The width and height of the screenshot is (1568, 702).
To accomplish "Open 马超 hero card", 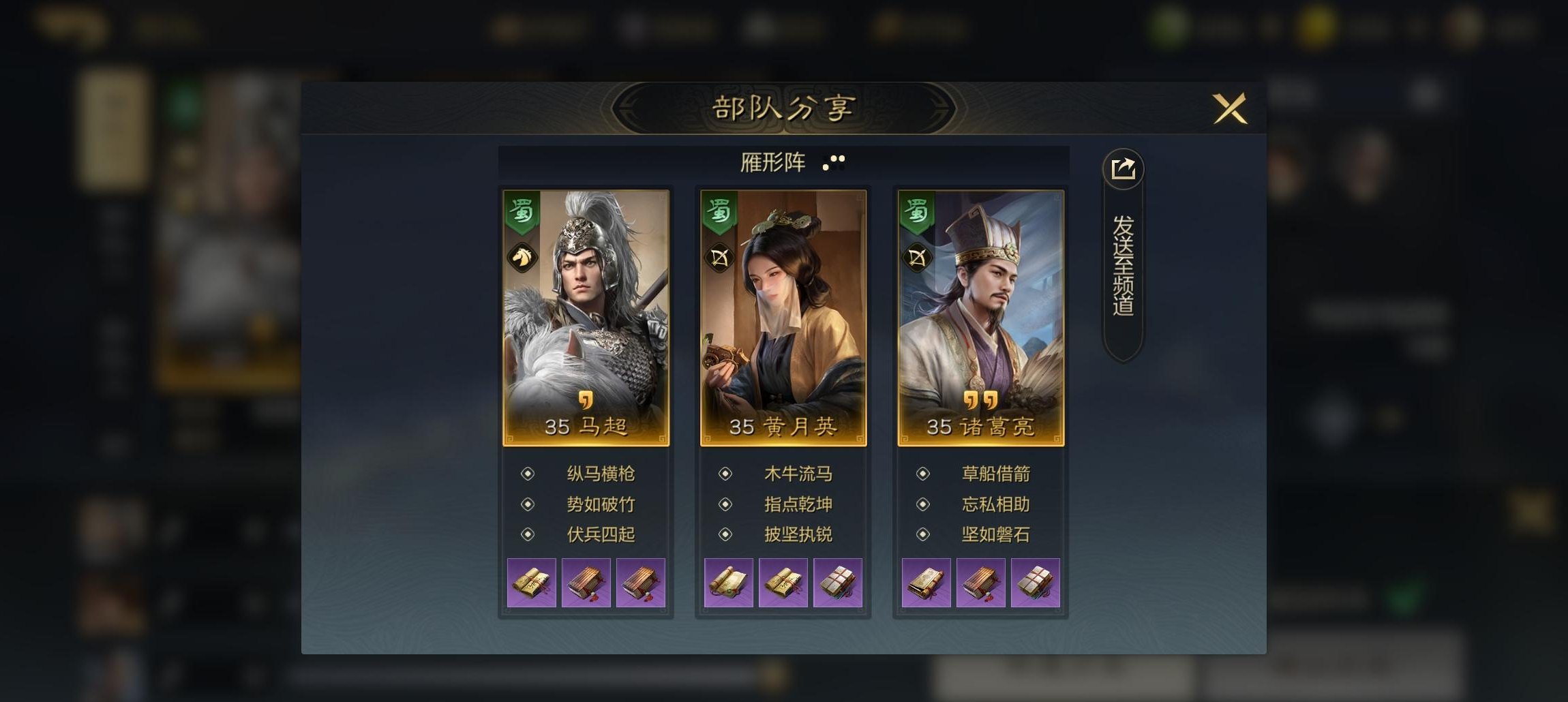I will point(586,318).
